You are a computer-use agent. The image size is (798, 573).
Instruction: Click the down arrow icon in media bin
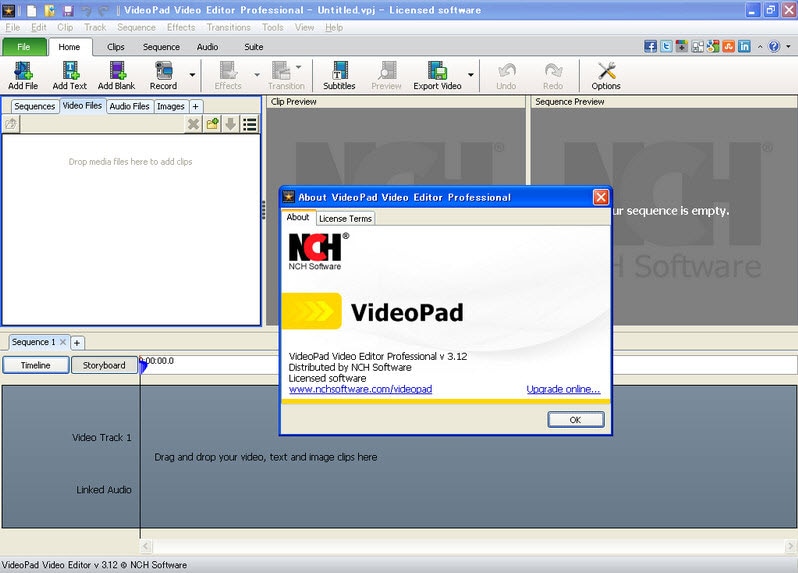coord(231,124)
